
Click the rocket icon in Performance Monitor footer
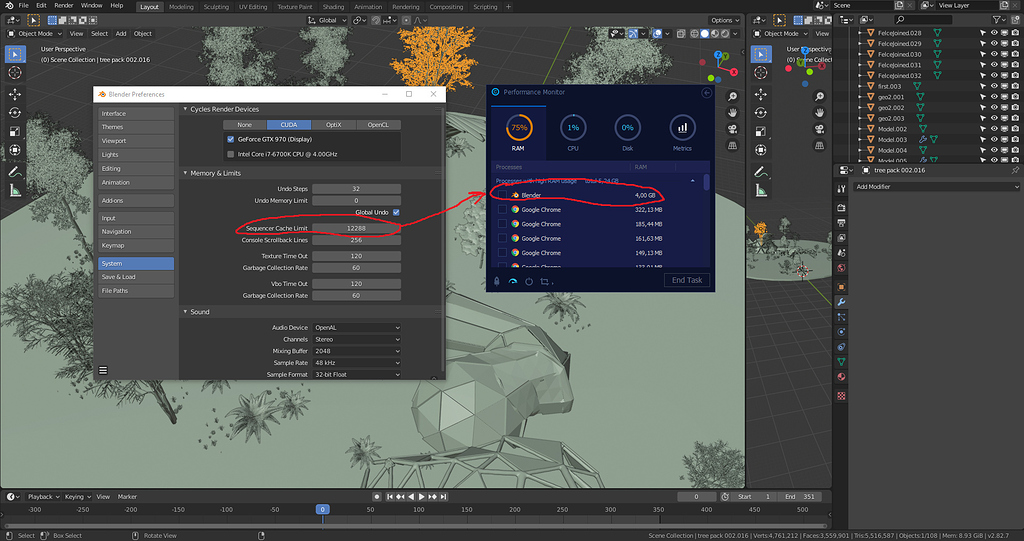[496, 282]
